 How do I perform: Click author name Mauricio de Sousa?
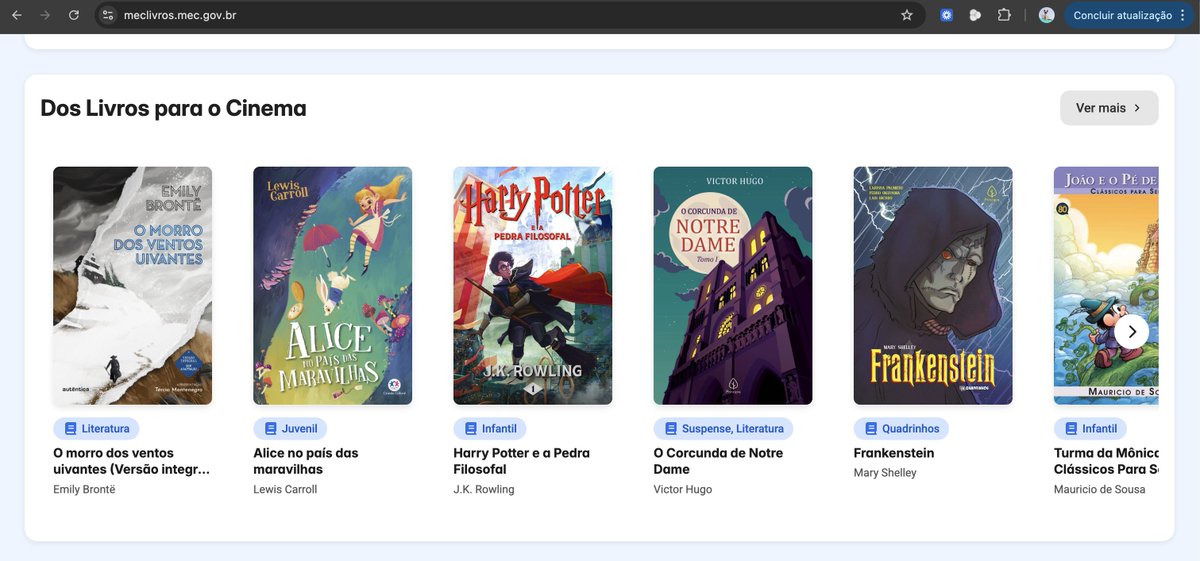(1100, 490)
